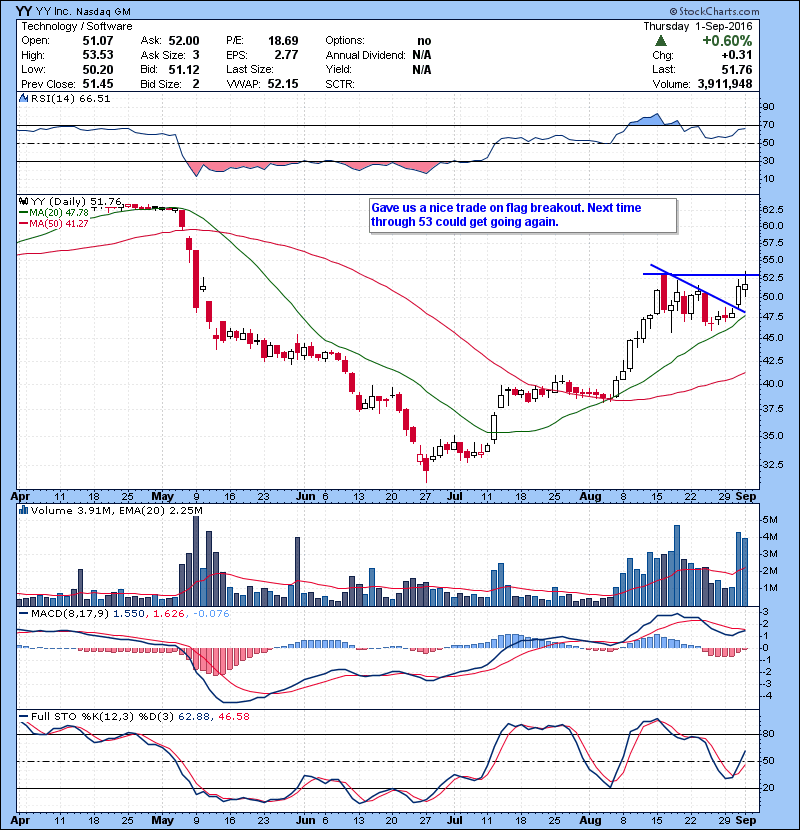Click the 52.5 price axis label
The height and width of the screenshot is (830, 800).
[x=772, y=277]
